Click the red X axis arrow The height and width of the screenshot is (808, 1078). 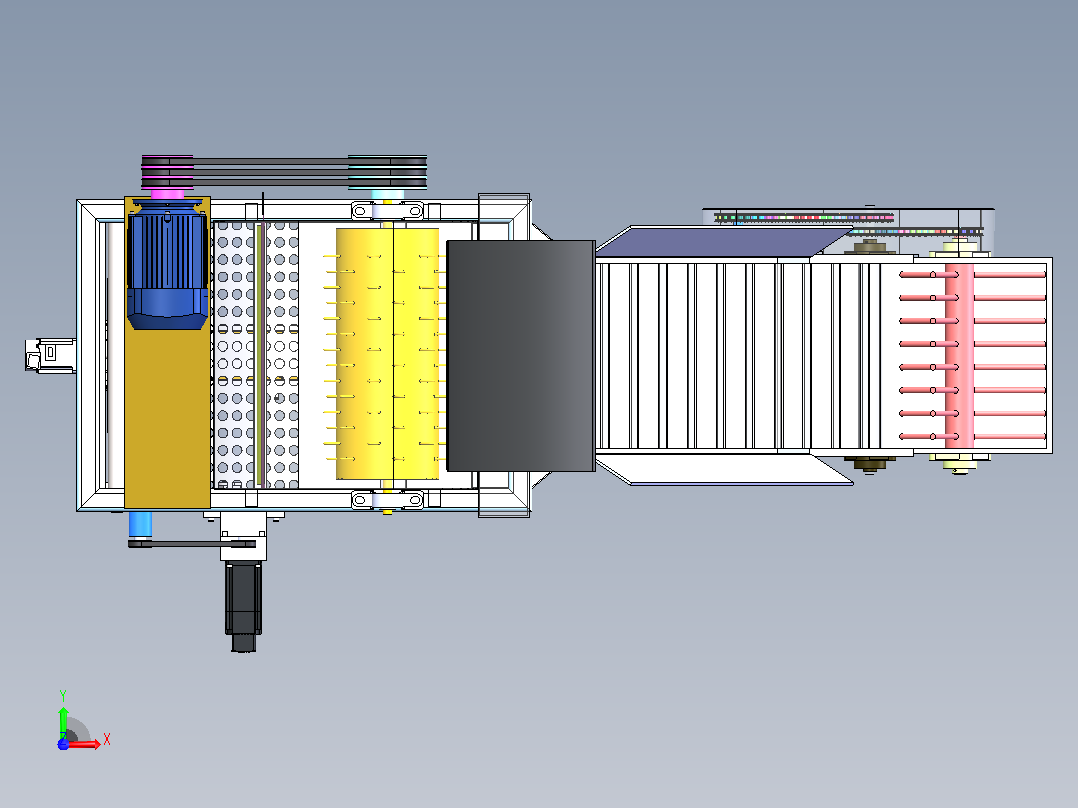coord(85,744)
